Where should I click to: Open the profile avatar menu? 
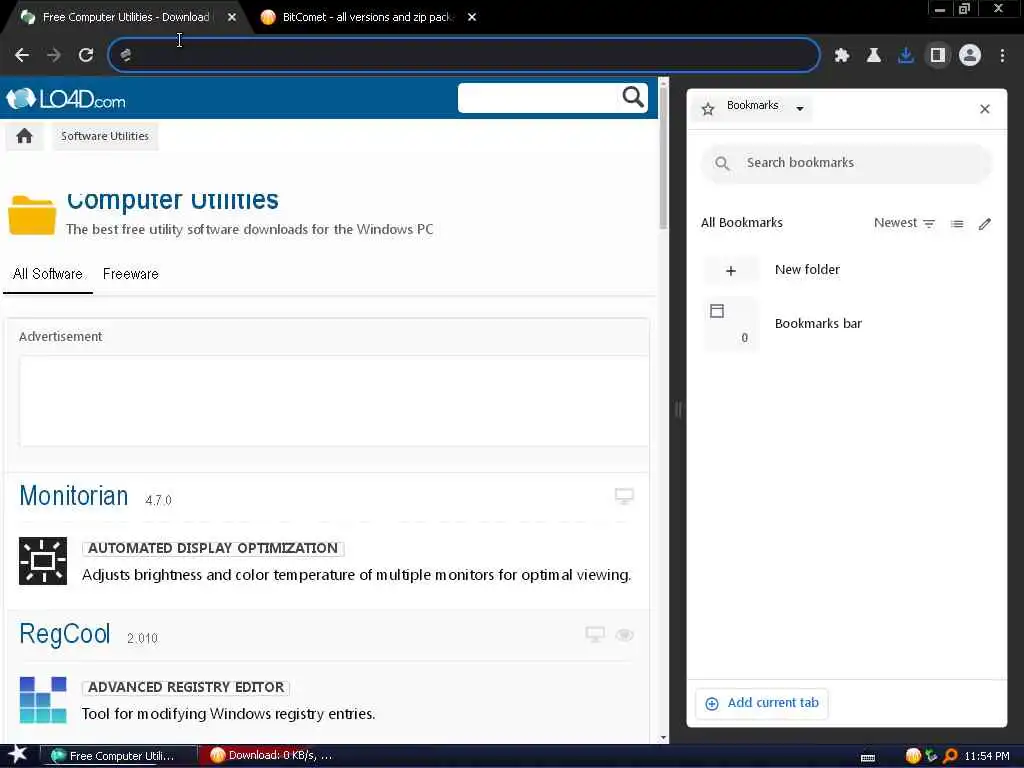tap(970, 56)
